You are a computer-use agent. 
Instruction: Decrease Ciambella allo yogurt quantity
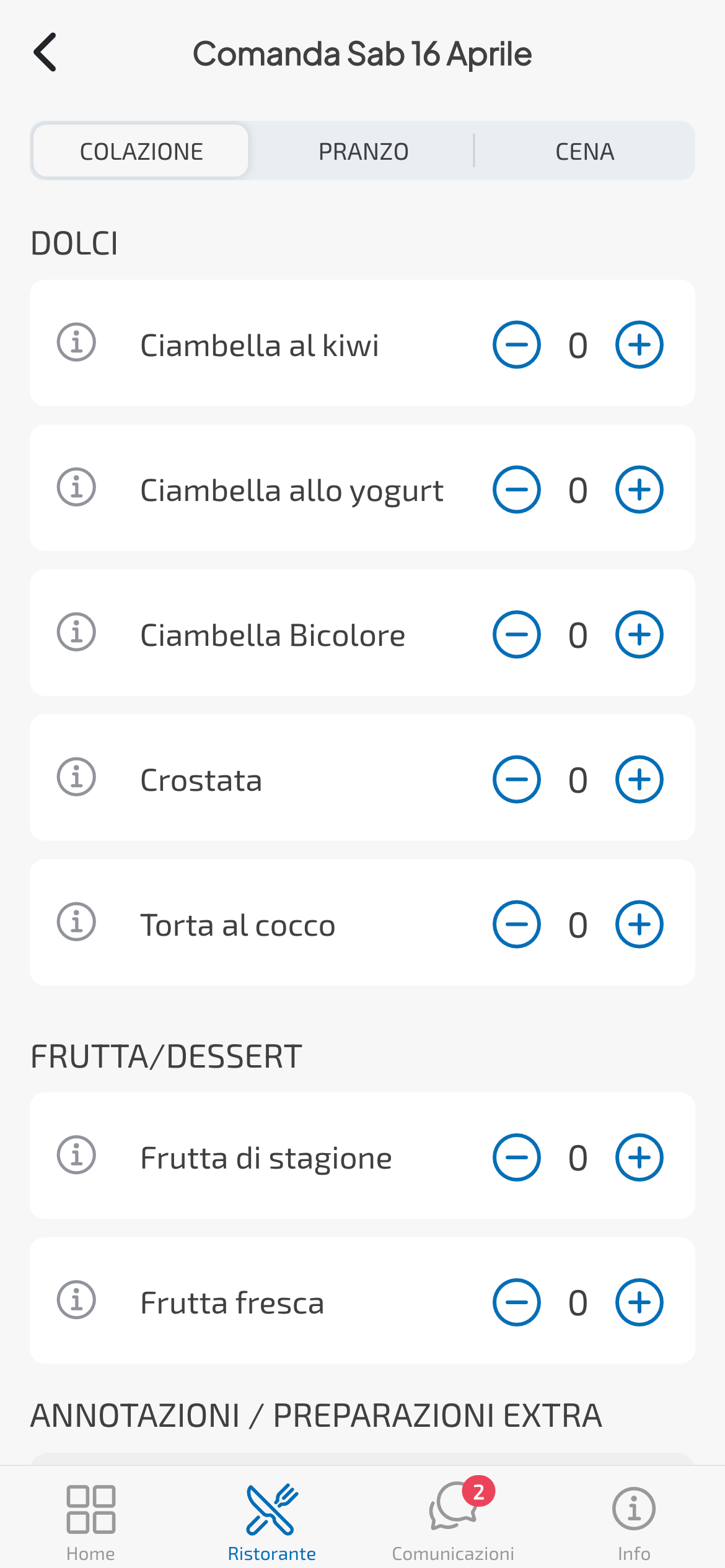(x=516, y=490)
